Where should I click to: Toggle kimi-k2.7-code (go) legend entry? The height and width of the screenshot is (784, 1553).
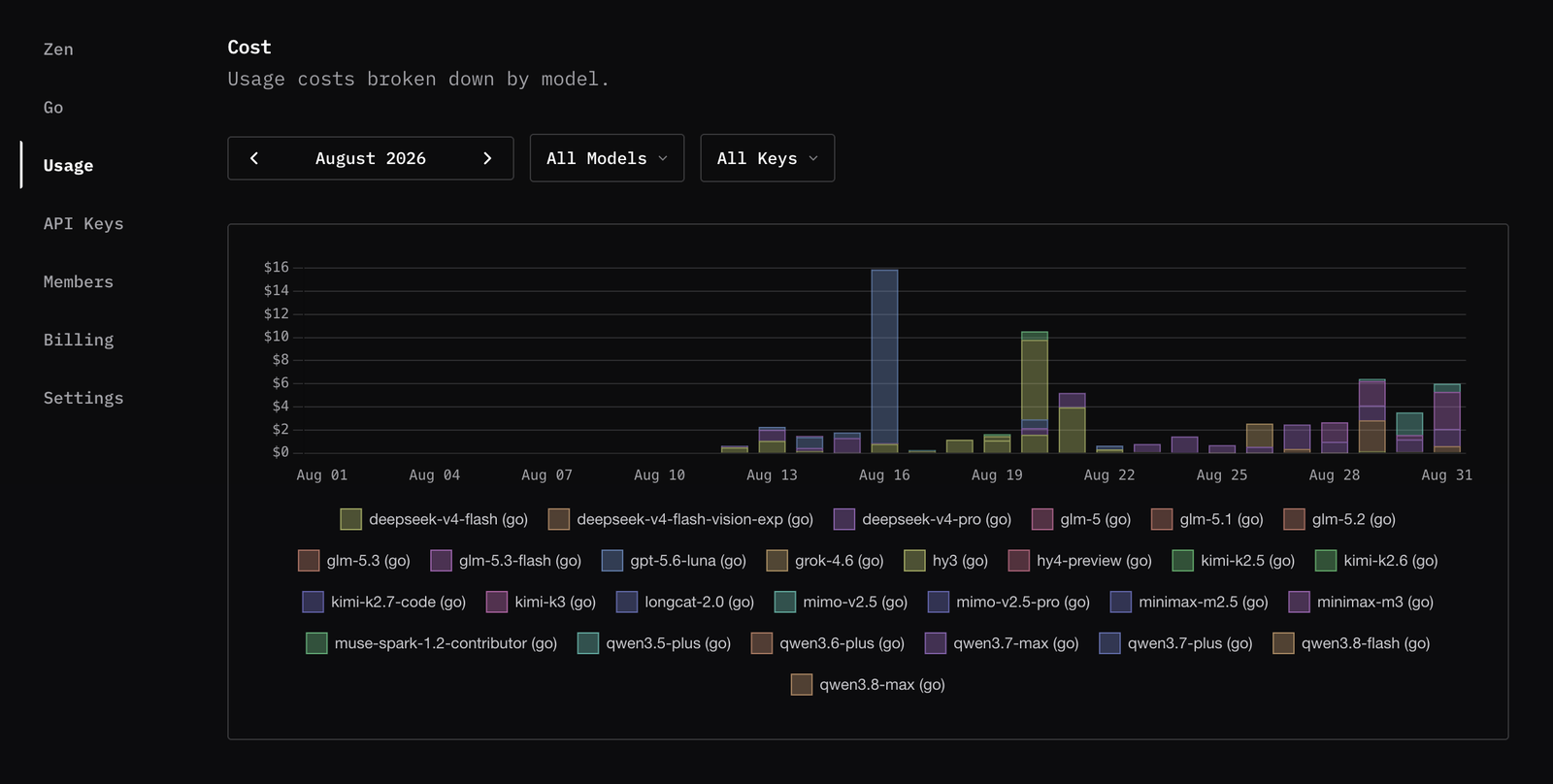pos(384,602)
